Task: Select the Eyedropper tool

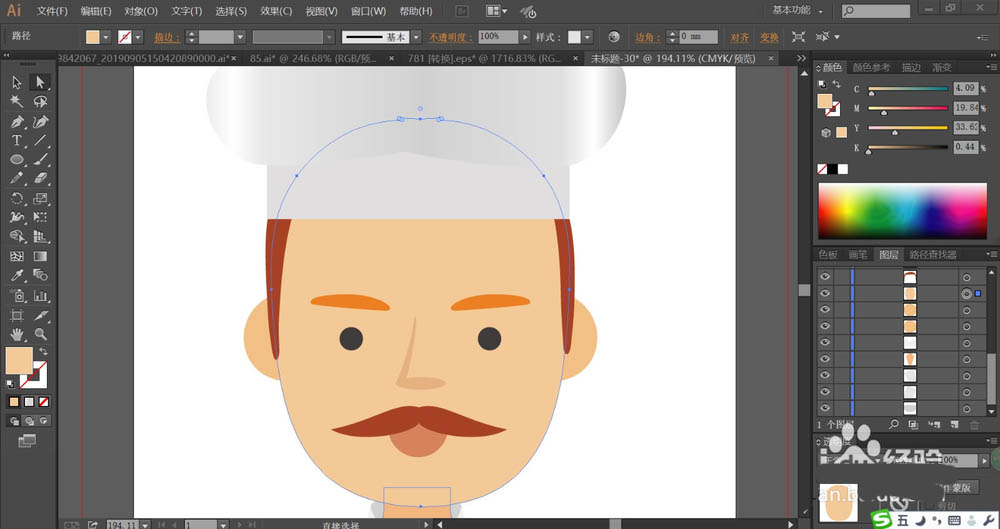Action: [x=17, y=276]
